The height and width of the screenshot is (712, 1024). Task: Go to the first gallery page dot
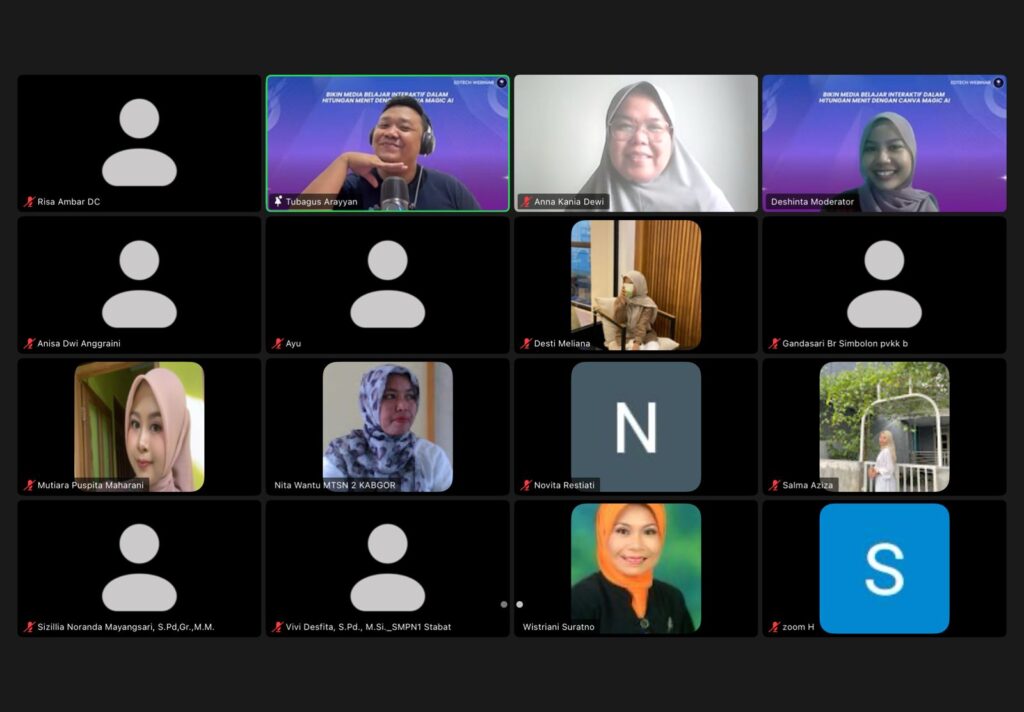point(504,604)
